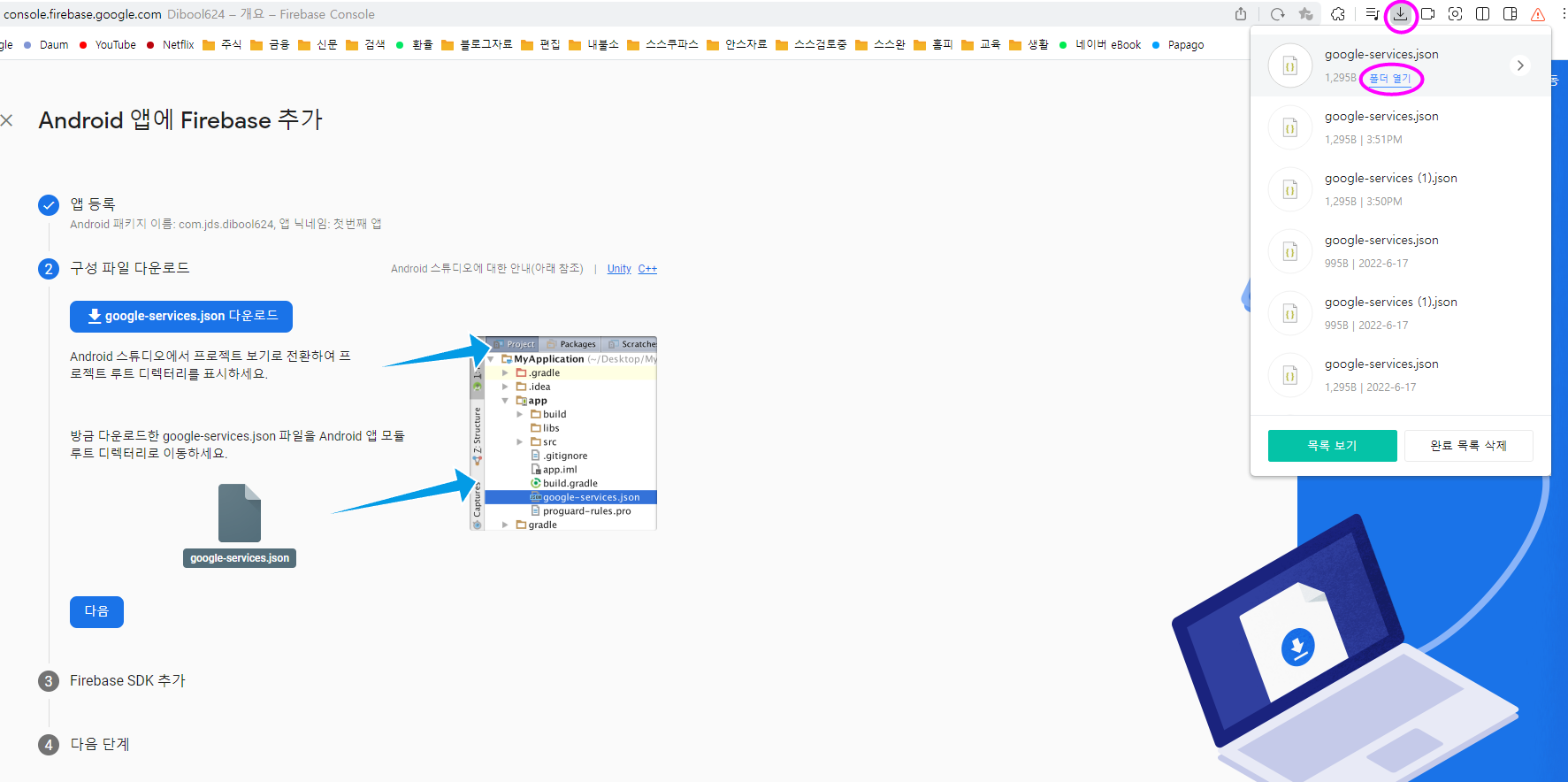Viewport: 1568px width, 782px height.
Task: Click the 앱 등록 step header
Action: click(93, 204)
